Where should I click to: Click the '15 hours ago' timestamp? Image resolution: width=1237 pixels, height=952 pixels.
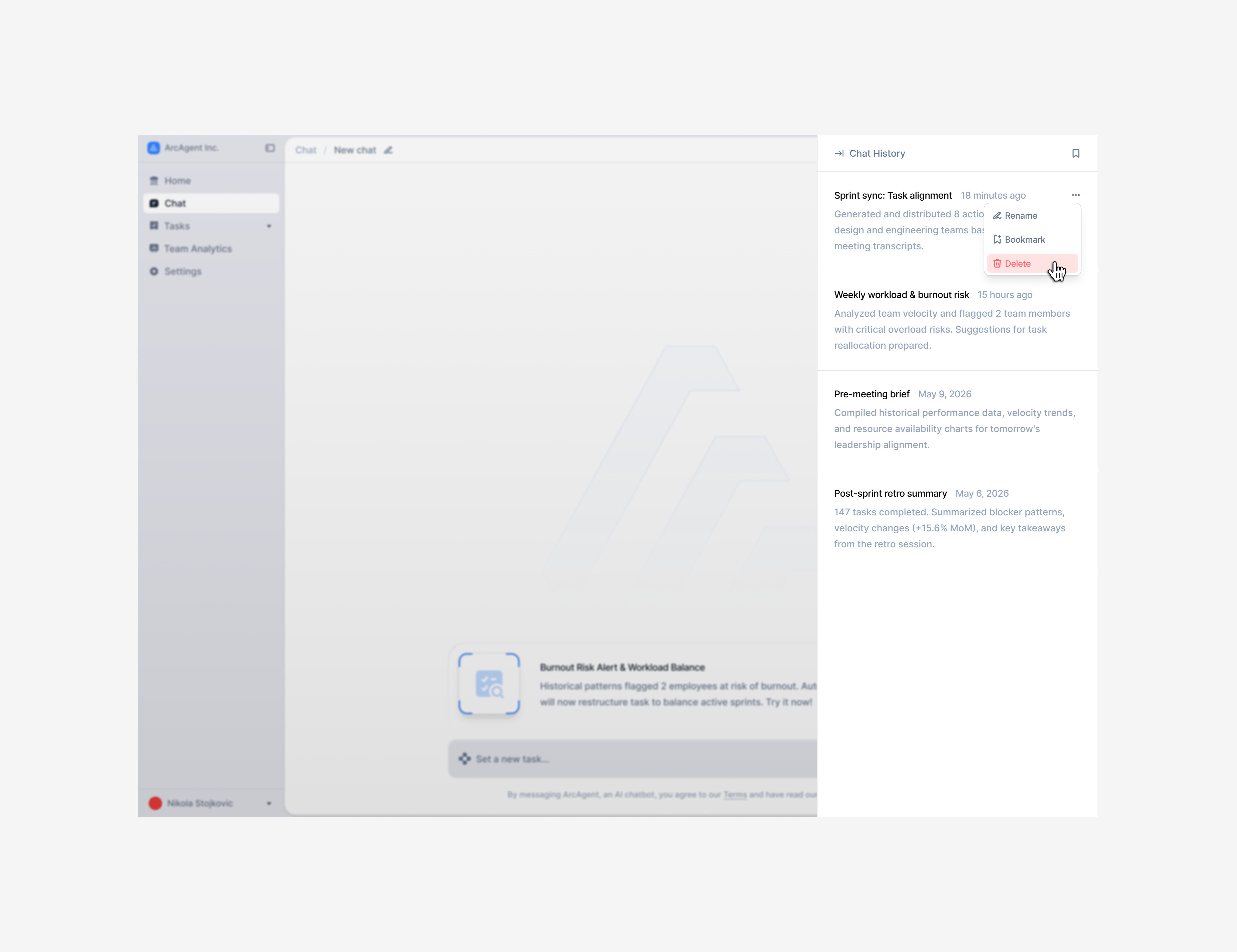click(x=1005, y=294)
